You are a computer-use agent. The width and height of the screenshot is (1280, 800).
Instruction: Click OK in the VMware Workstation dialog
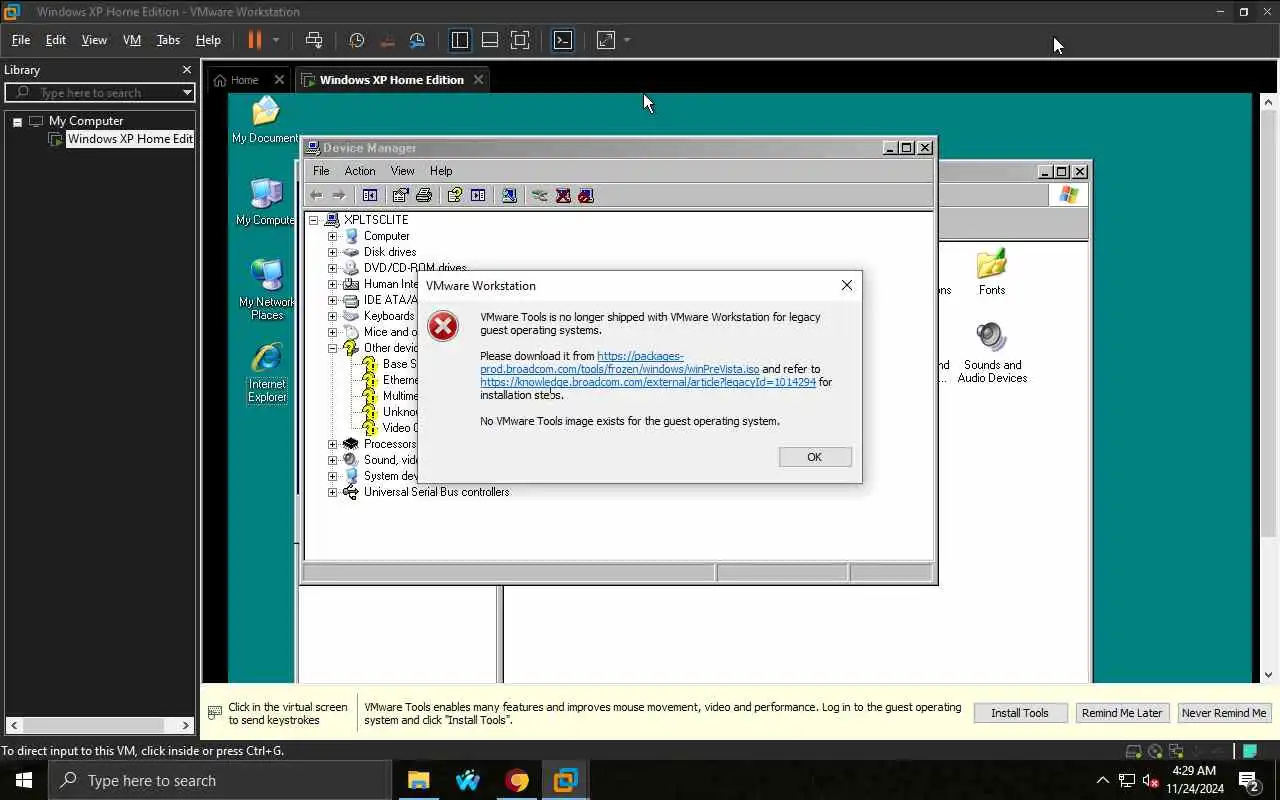[815, 457]
